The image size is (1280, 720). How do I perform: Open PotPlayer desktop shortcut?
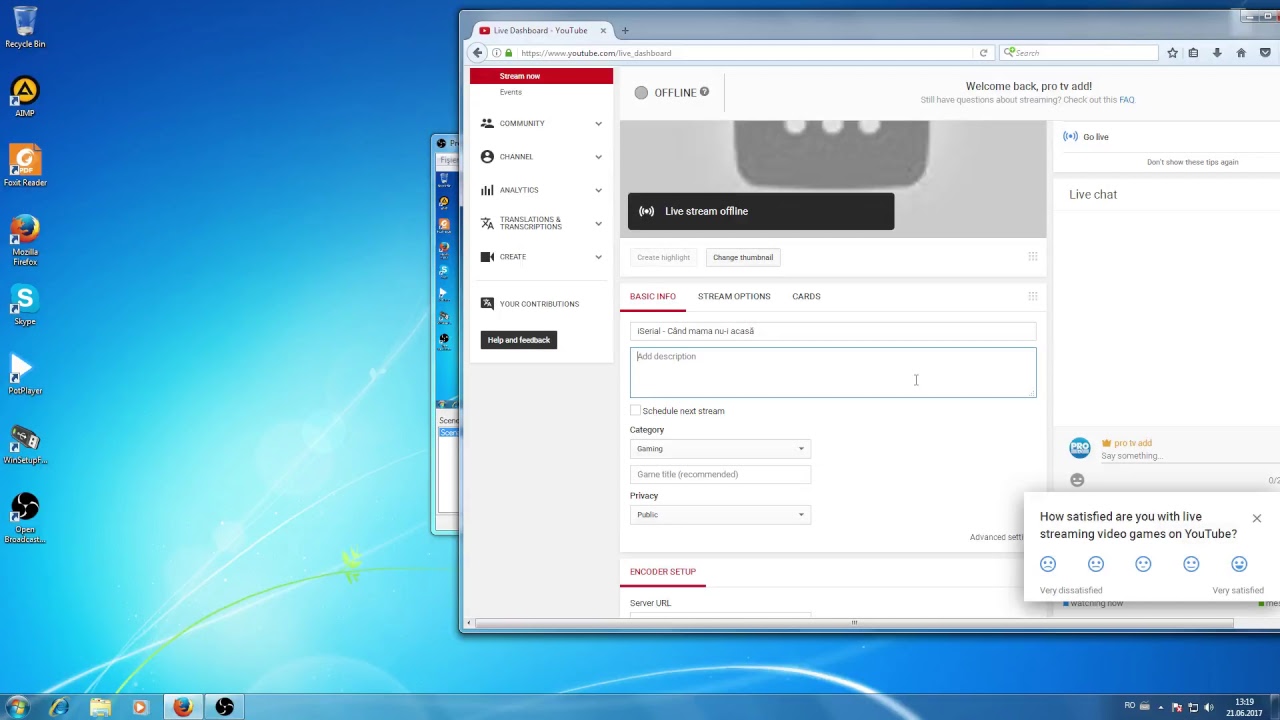click(x=25, y=374)
